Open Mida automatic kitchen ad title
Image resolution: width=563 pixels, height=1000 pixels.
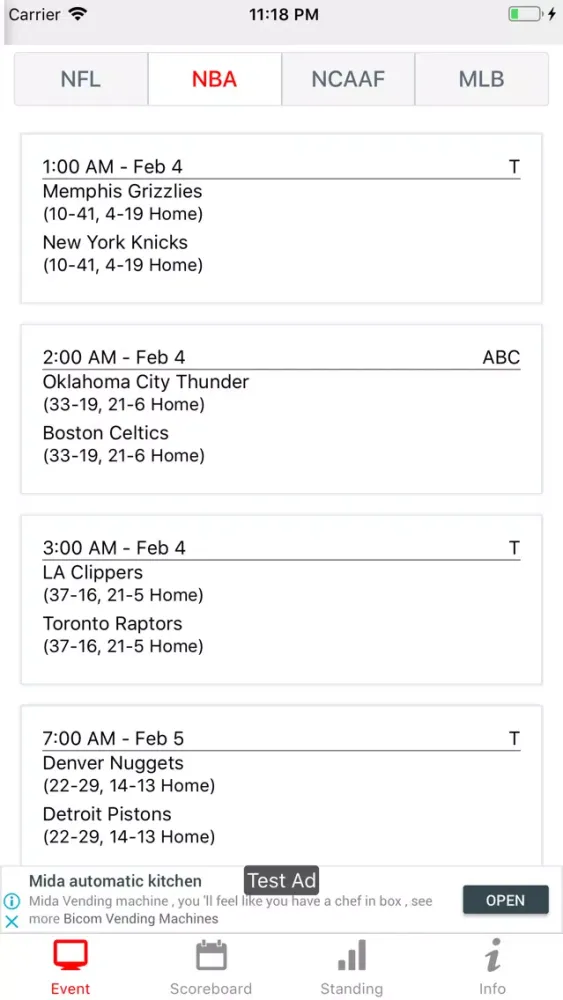pyautogui.click(x=115, y=881)
